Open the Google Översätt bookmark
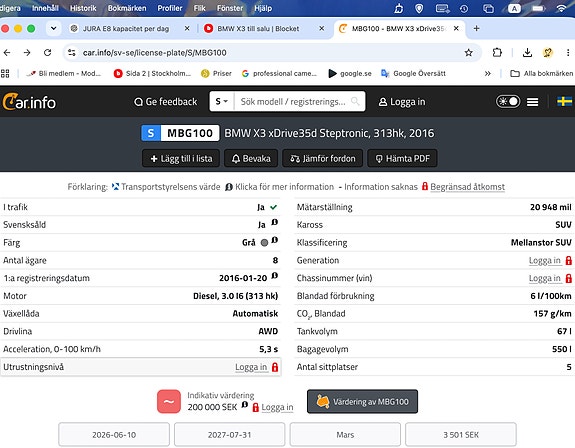The width and height of the screenshot is (575, 448). pyautogui.click(x=414, y=74)
